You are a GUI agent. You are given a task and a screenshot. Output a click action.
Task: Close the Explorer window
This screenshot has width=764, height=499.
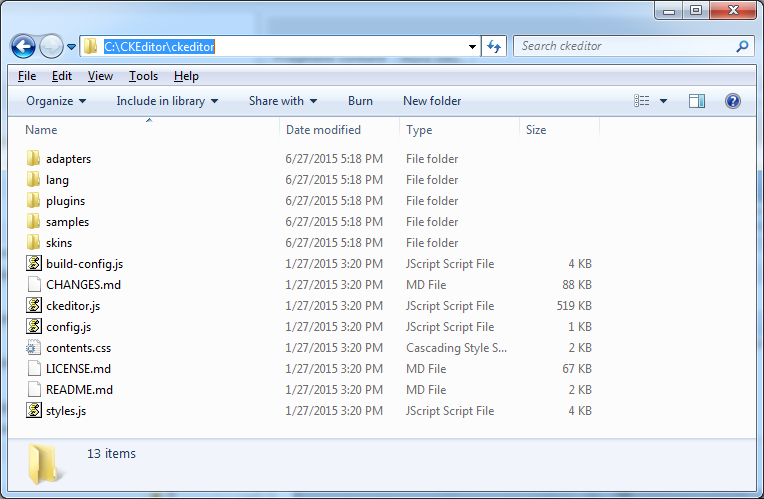pos(733,10)
